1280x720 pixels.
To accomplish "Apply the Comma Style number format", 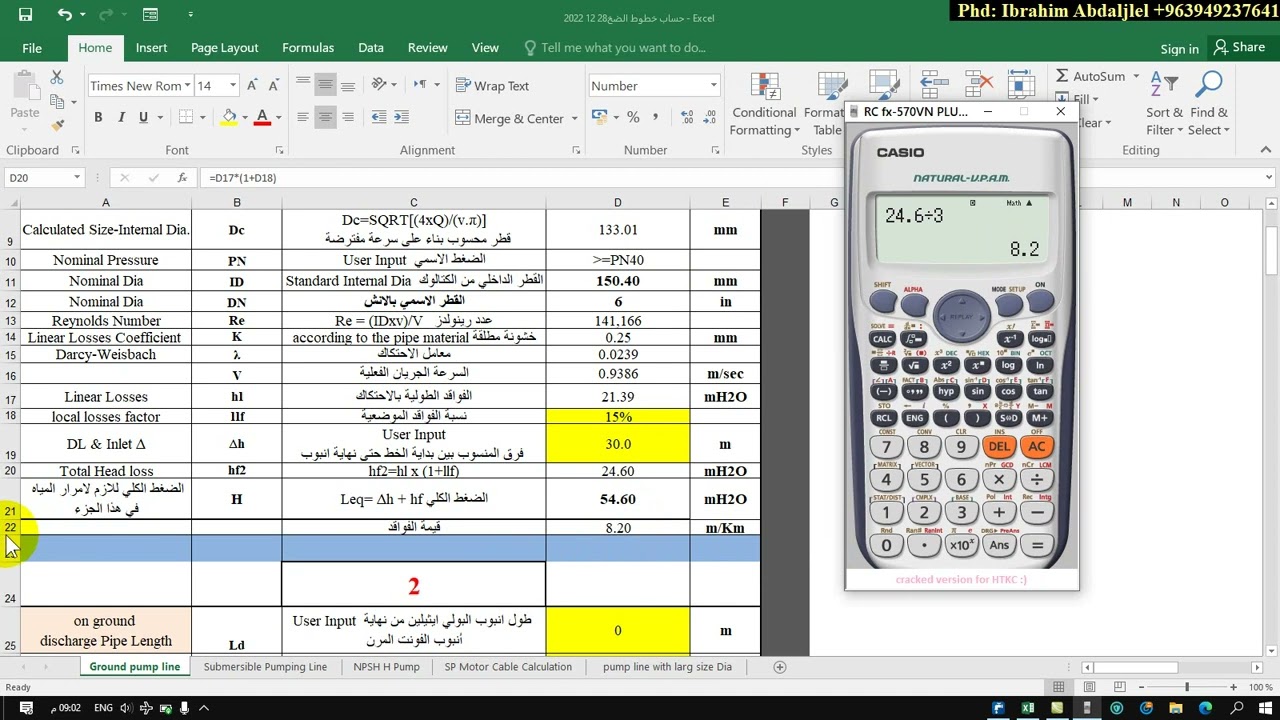I will click(658, 118).
